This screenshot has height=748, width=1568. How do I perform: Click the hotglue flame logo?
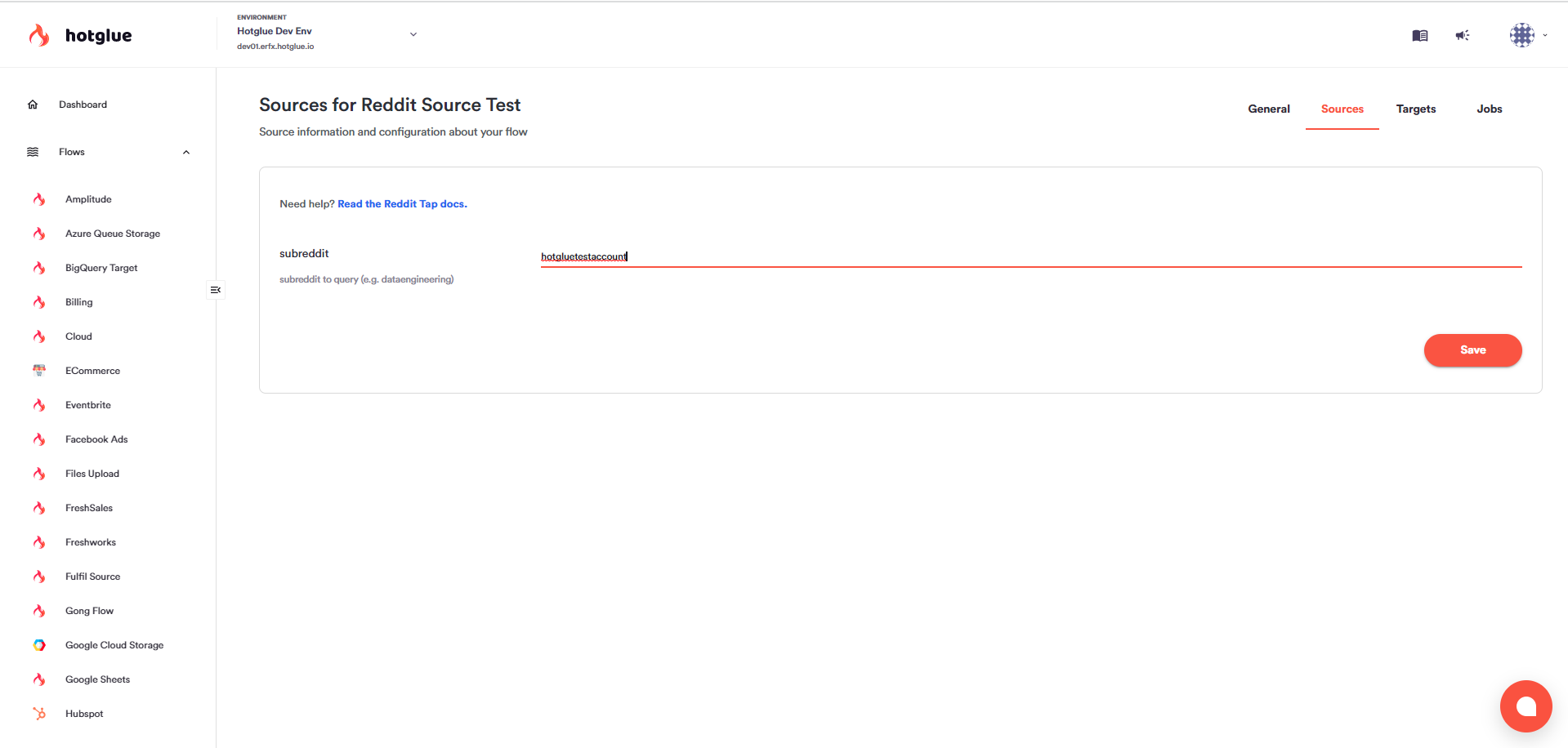pyautogui.click(x=38, y=35)
